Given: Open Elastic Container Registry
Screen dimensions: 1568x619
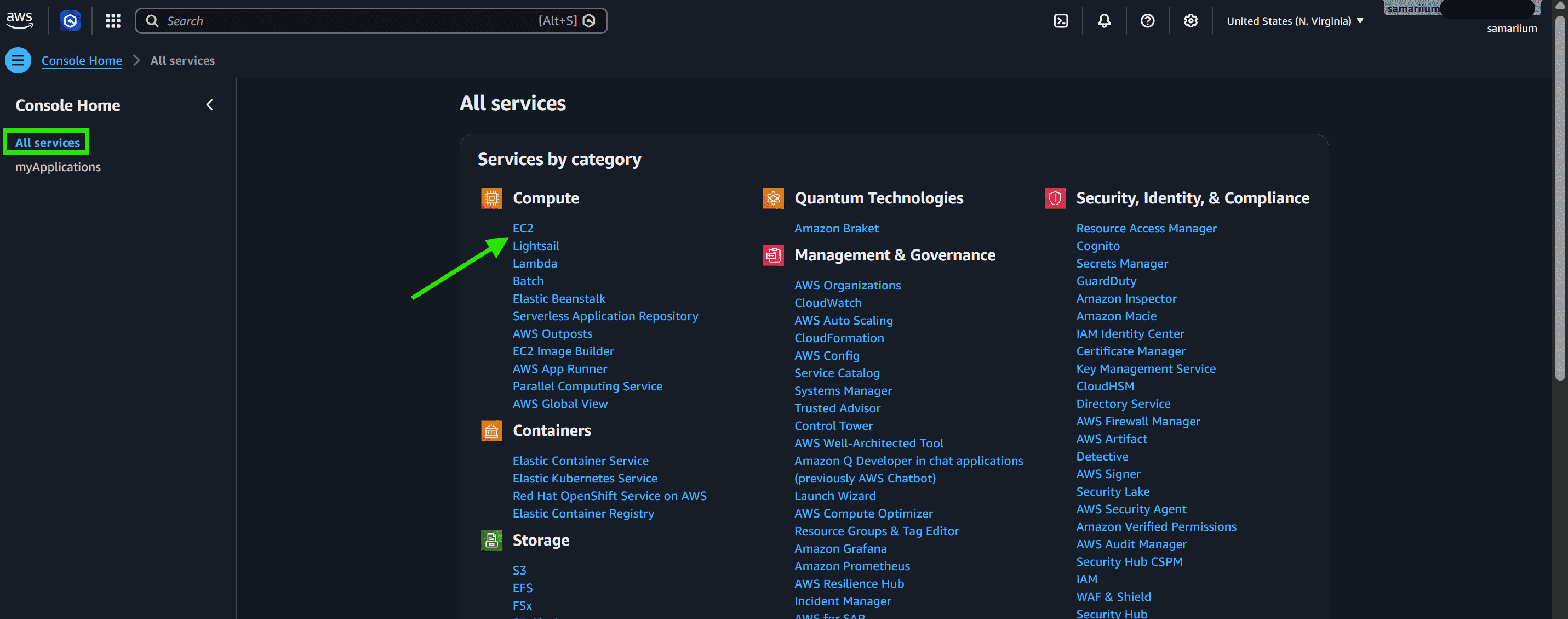Looking at the screenshot, I should 583,514.
